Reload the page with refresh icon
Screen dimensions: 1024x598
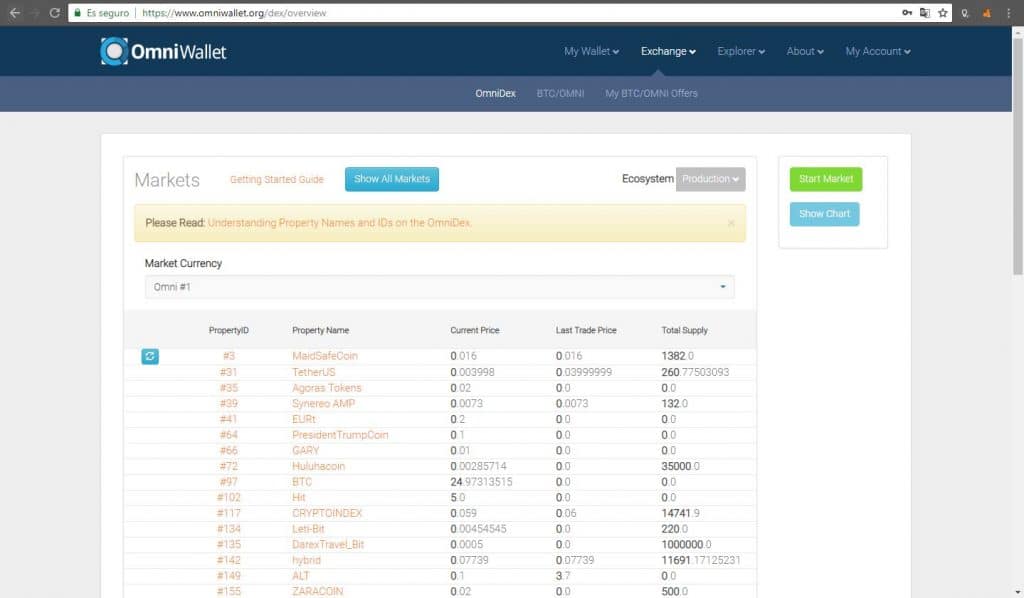click(55, 12)
